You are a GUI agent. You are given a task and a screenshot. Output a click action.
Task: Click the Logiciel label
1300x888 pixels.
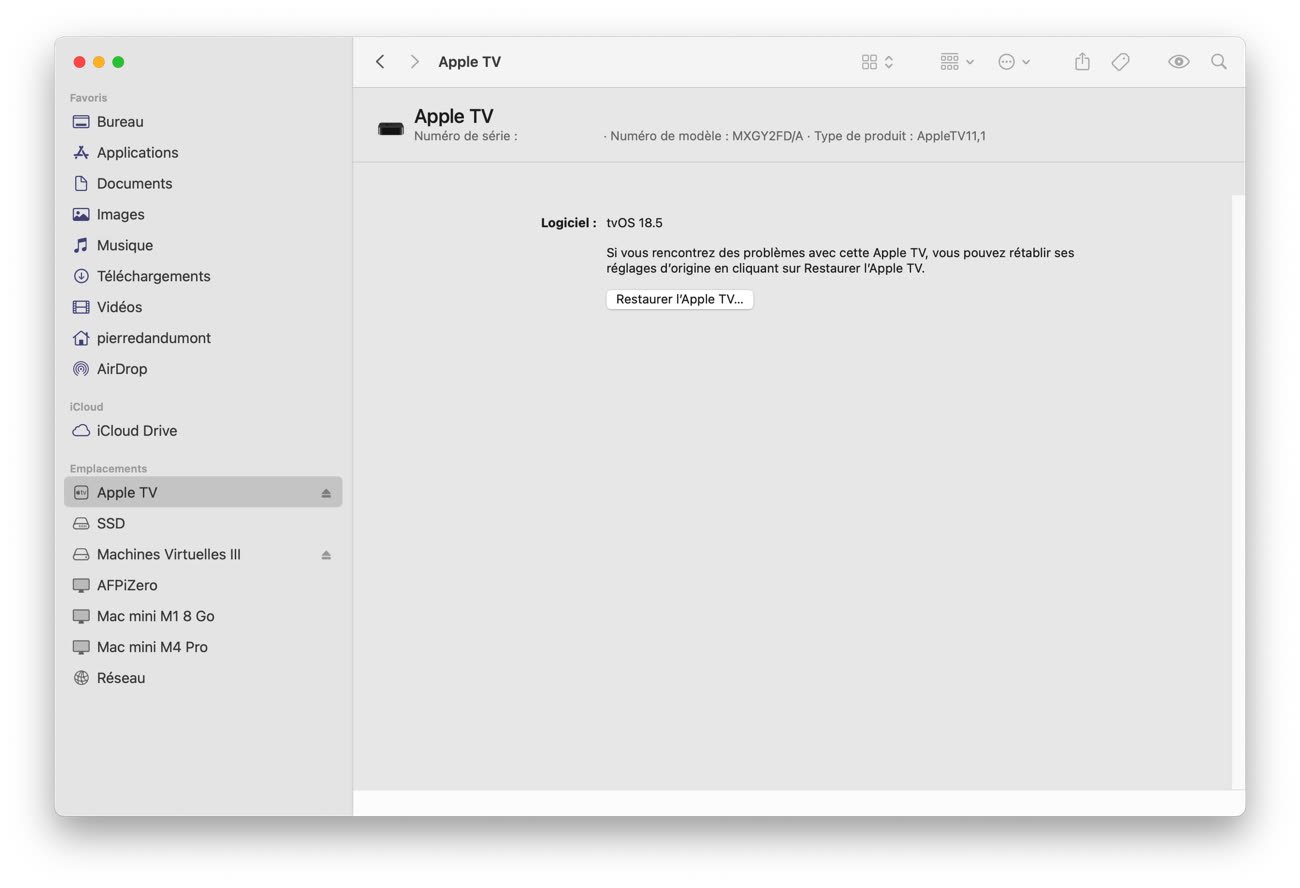568,223
